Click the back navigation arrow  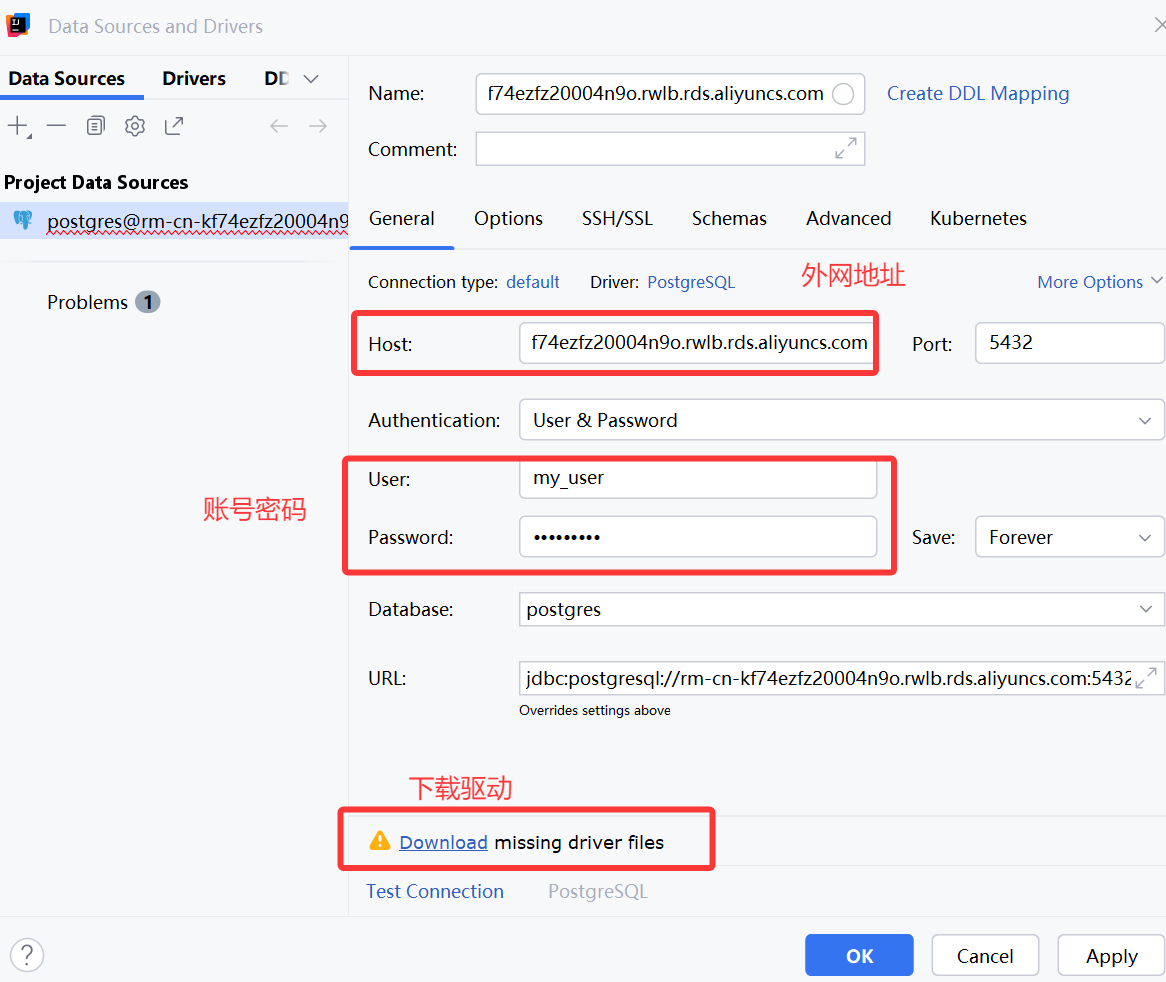[x=279, y=126]
